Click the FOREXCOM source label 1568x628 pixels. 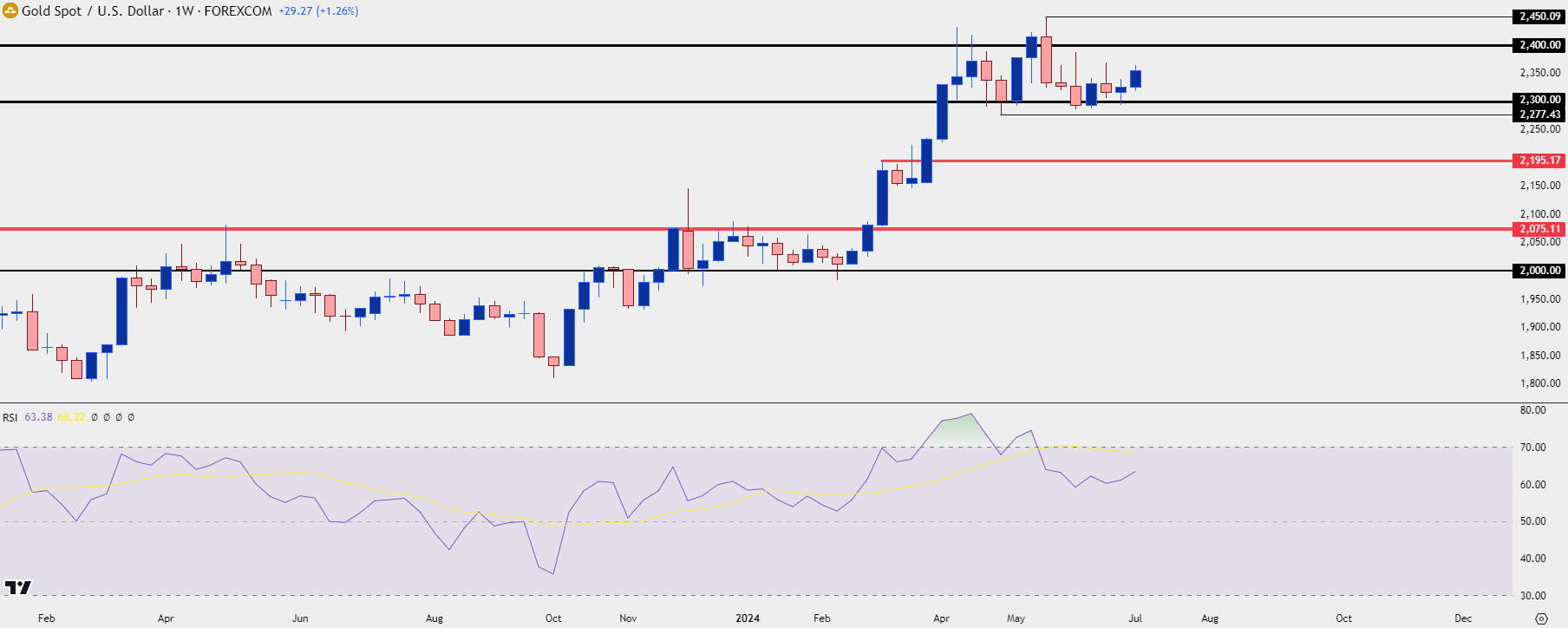tap(238, 11)
